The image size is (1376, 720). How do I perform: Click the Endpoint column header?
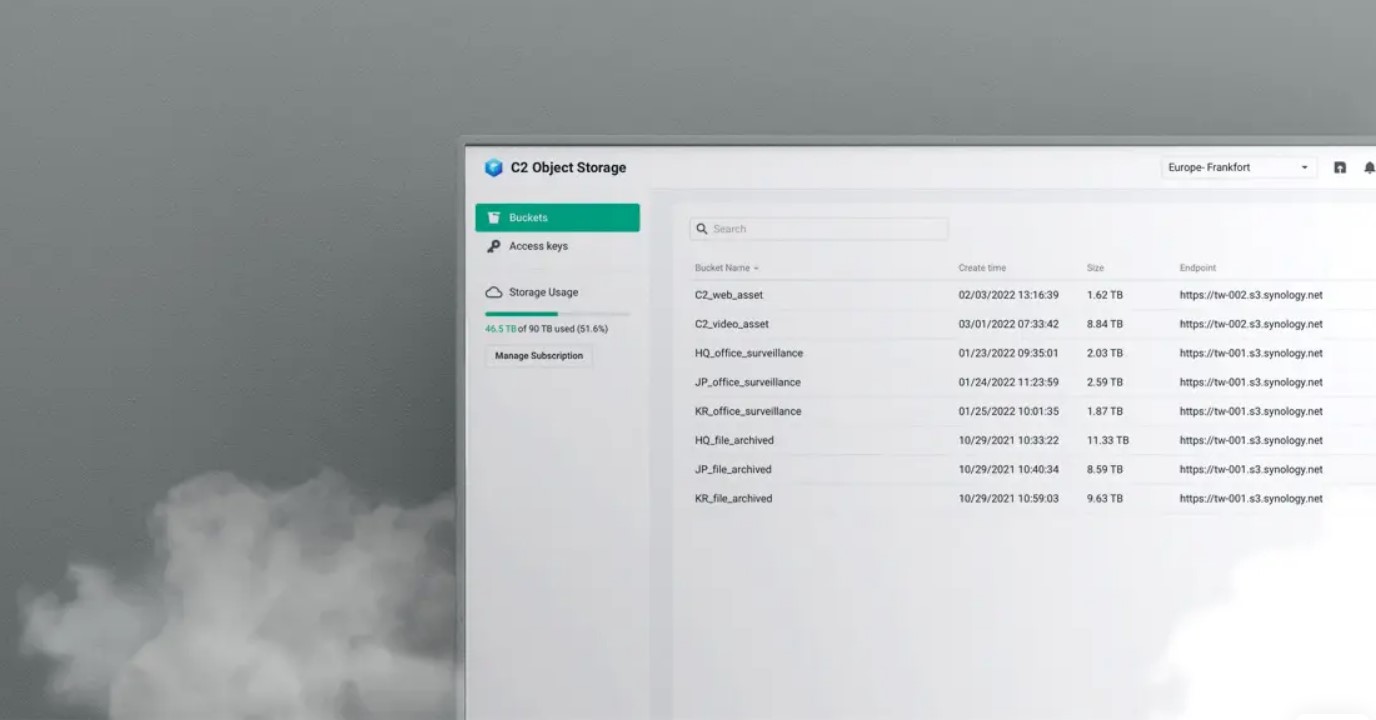[x=1198, y=268]
